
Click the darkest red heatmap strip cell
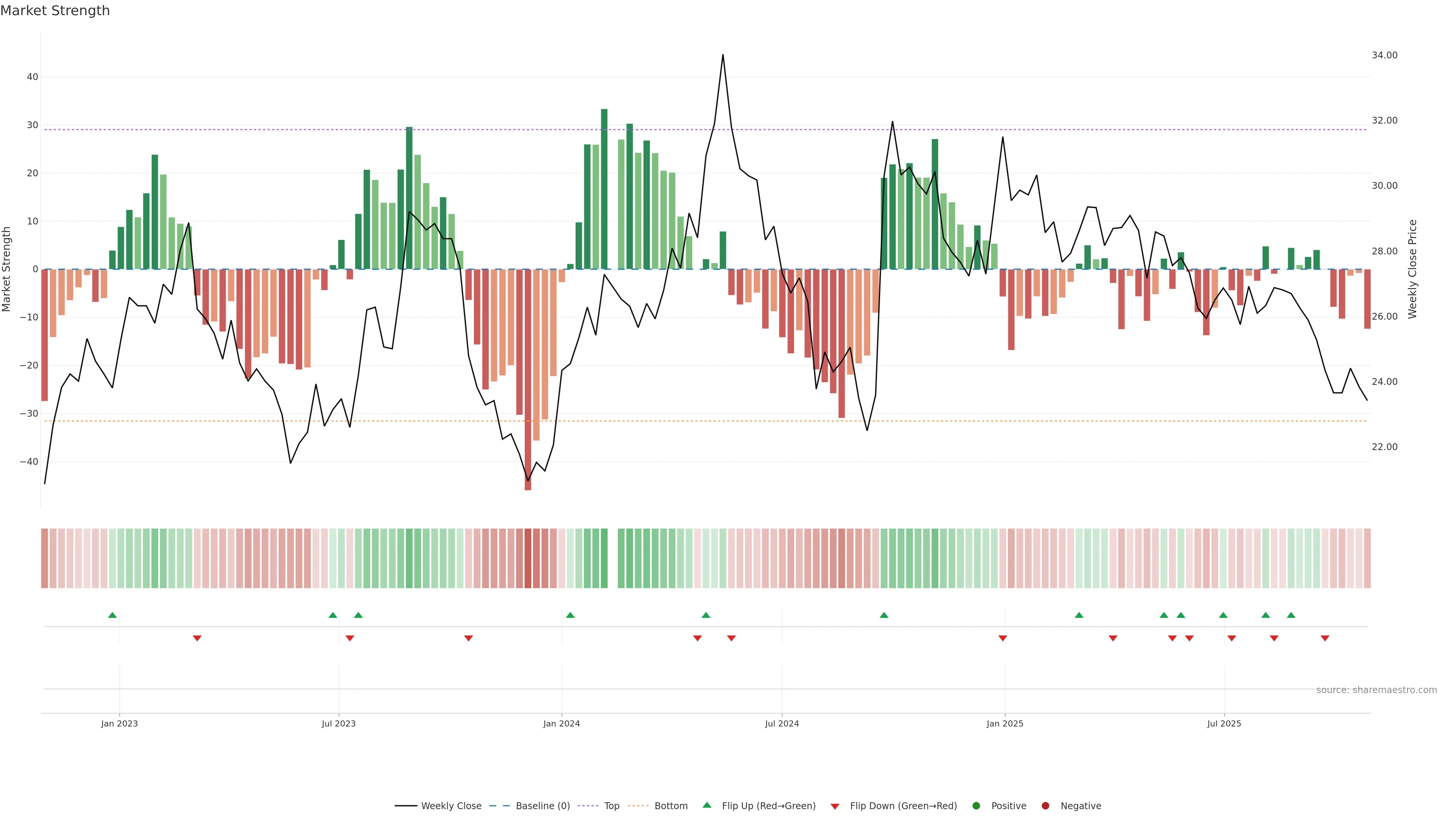click(x=528, y=558)
